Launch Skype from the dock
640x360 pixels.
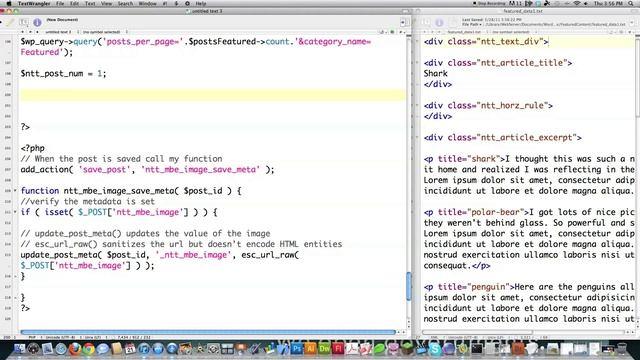click(435, 349)
